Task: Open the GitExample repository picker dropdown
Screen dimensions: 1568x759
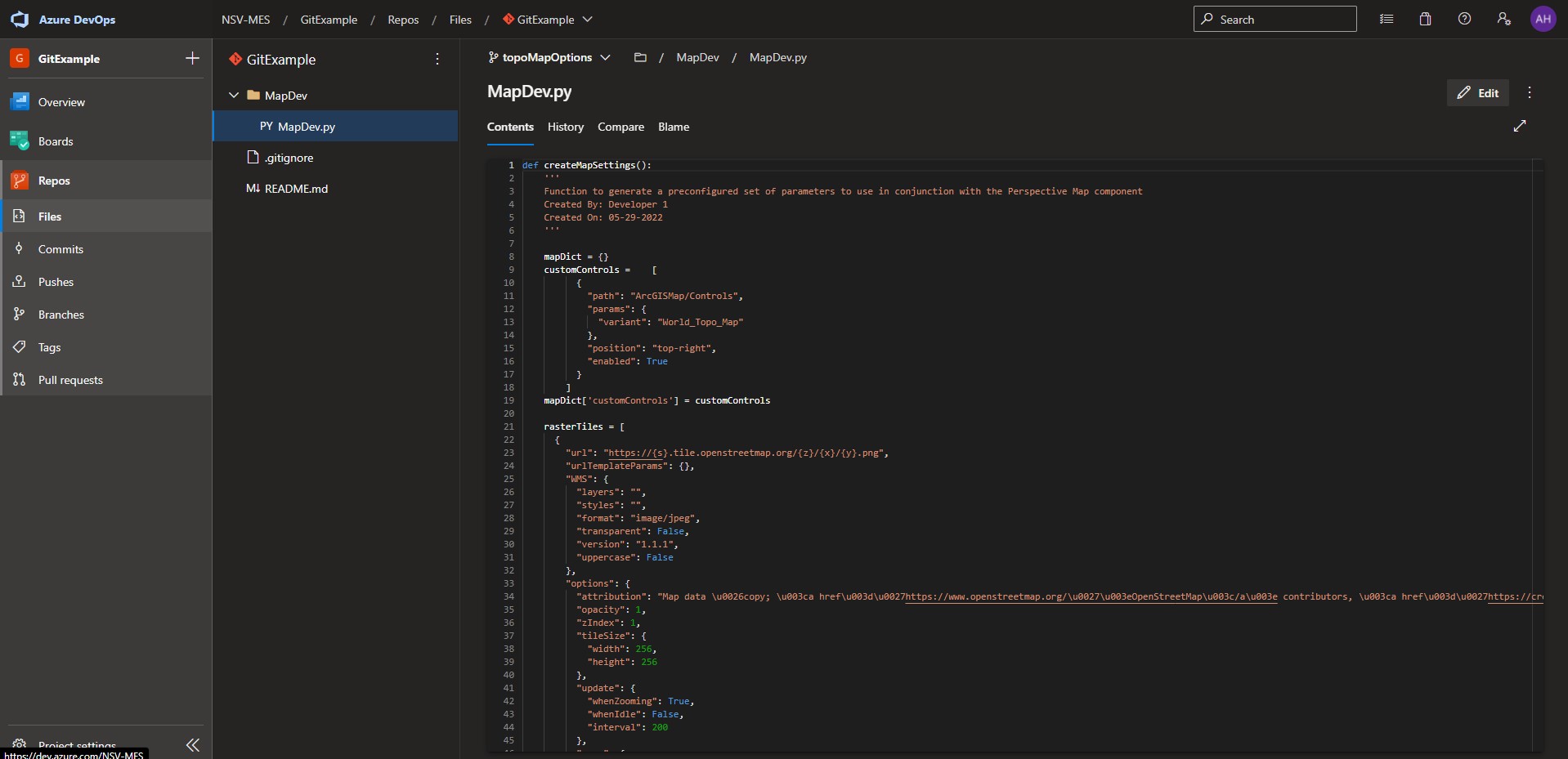Action: click(x=587, y=20)
